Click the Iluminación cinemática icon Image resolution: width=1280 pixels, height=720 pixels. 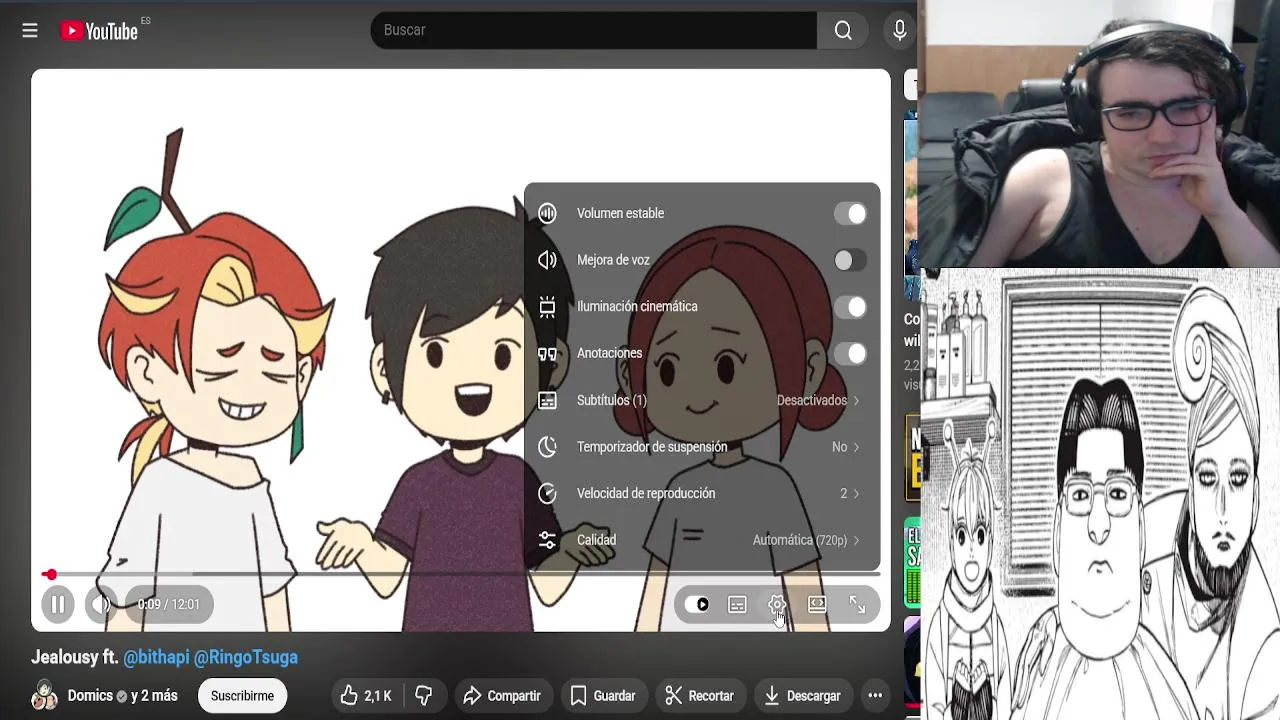click(547, 307)
